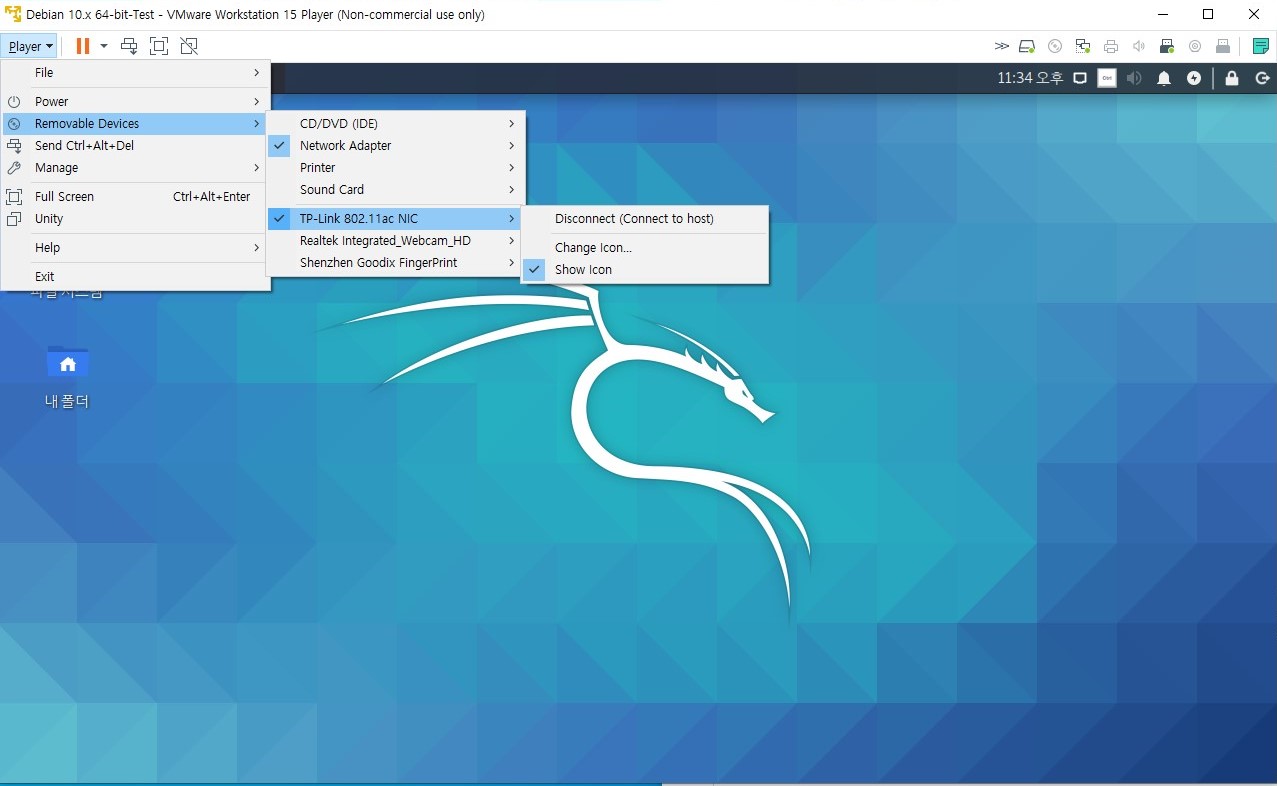The image size is (1277, 786).
Task: Open notifications bell in Kali panel
Action: coord(1164,78)
